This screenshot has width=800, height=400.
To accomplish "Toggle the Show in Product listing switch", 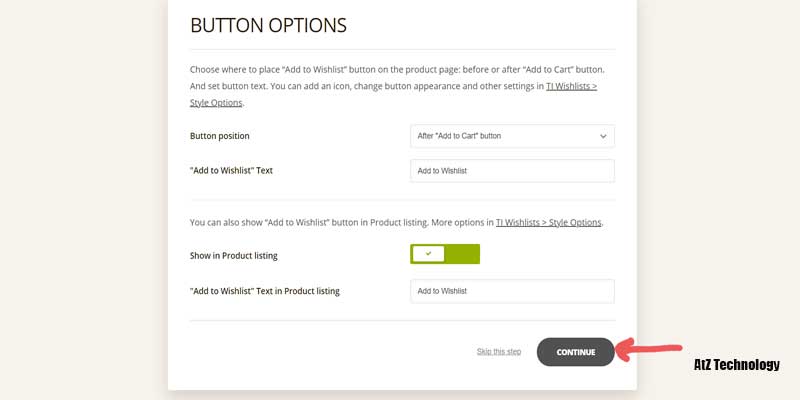I will point(445,254).
